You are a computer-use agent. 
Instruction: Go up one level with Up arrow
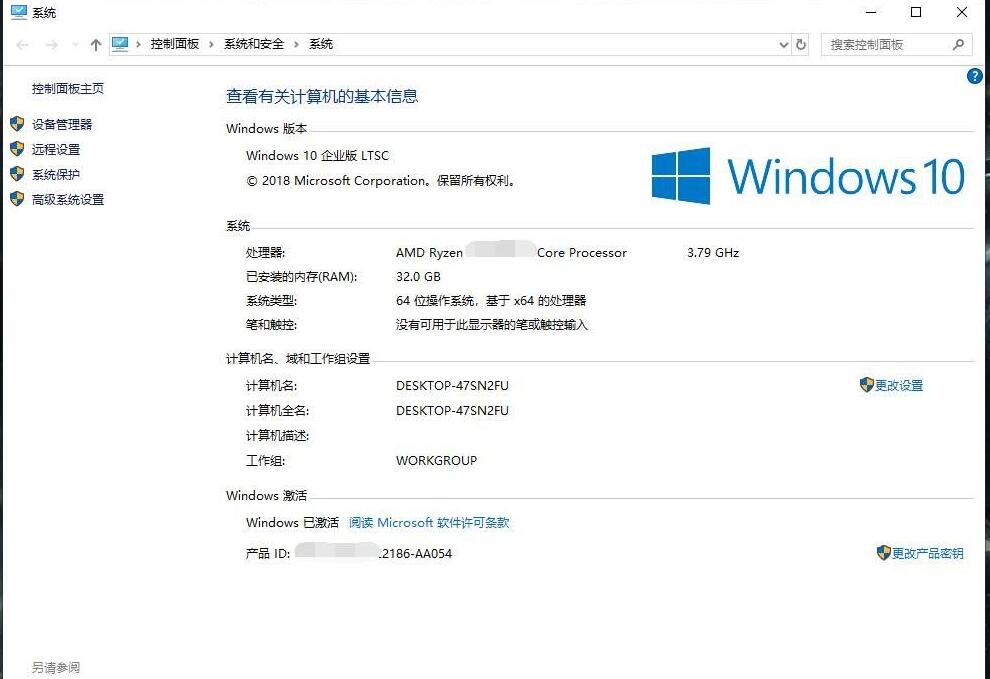tap(96, 45)
